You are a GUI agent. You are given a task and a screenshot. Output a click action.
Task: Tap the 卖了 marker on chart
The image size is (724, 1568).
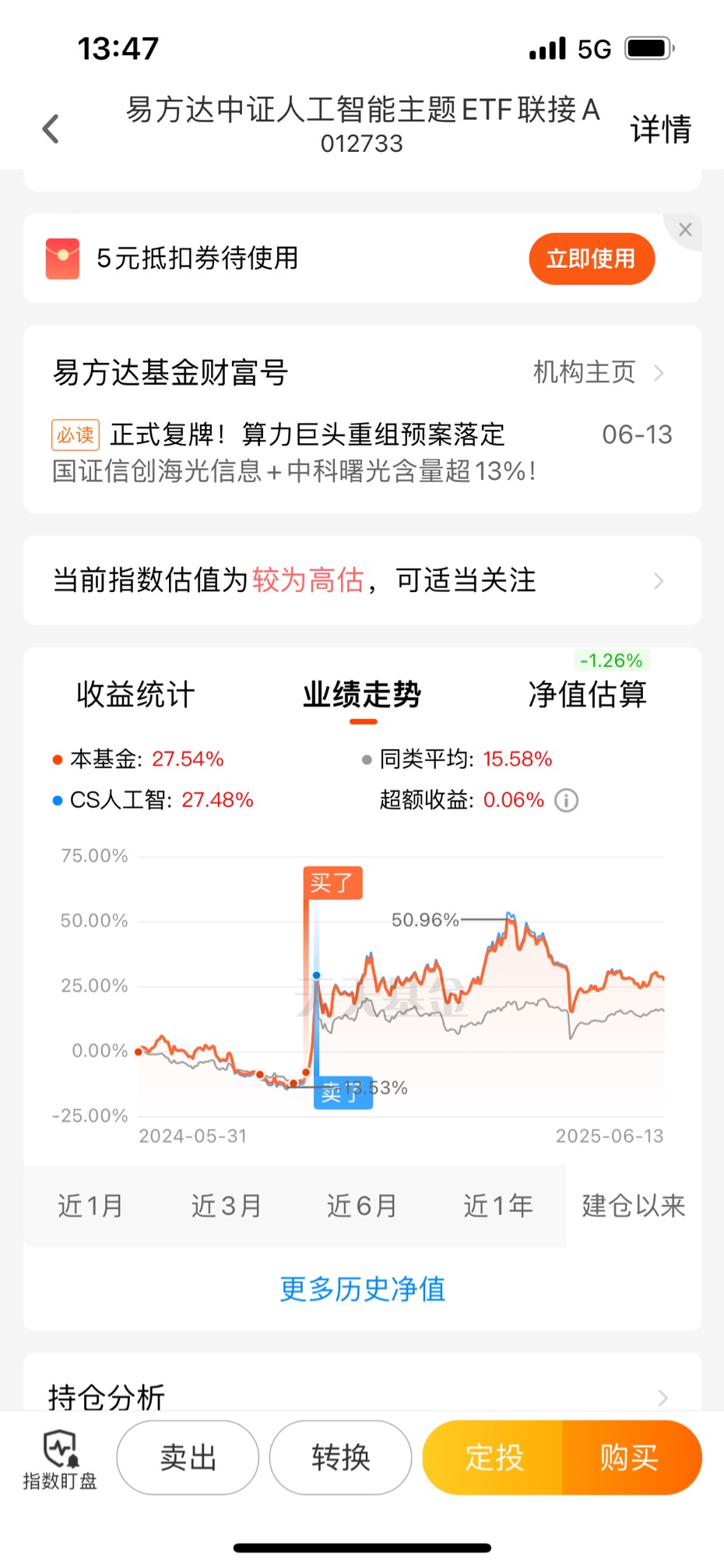point(343,1093)
